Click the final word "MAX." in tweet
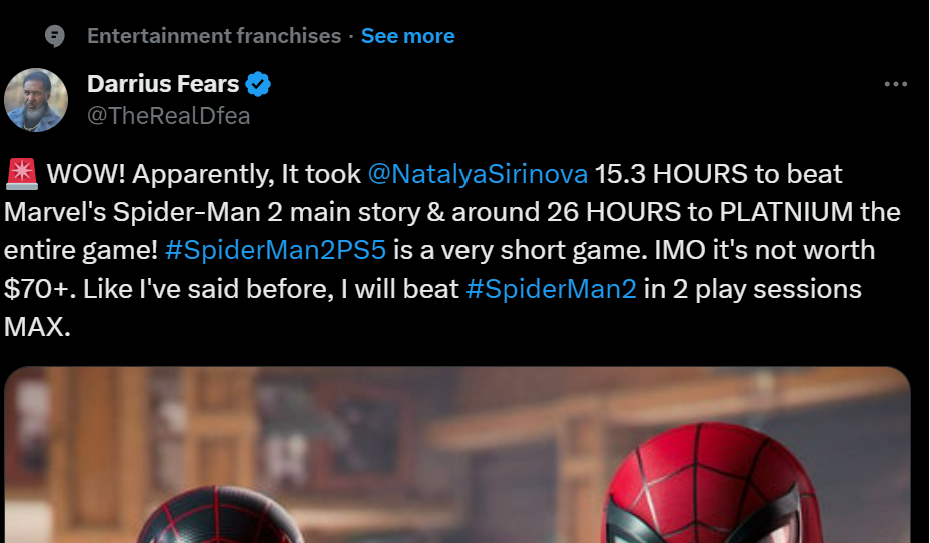 (37, 328)
